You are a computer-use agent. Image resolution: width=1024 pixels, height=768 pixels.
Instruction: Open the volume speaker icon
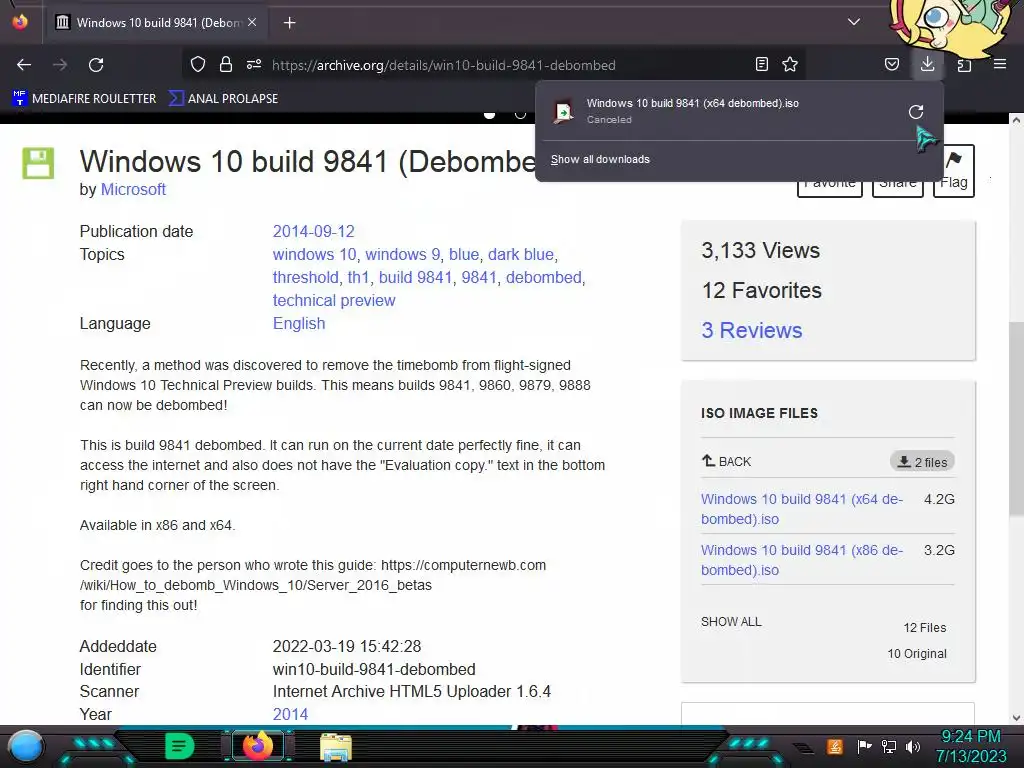[x=913, y=746]
